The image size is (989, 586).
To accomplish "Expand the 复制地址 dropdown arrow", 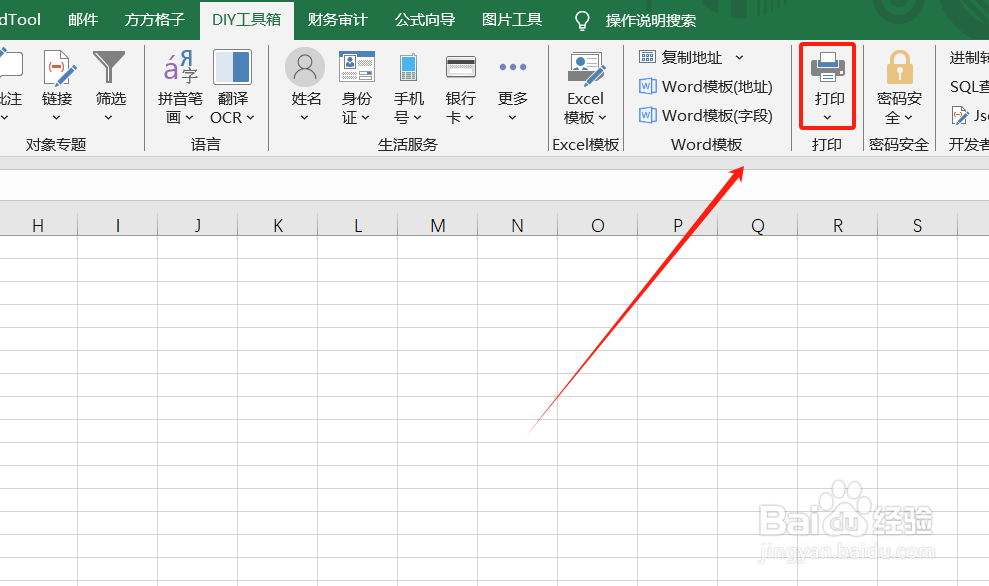I will 739,57.
